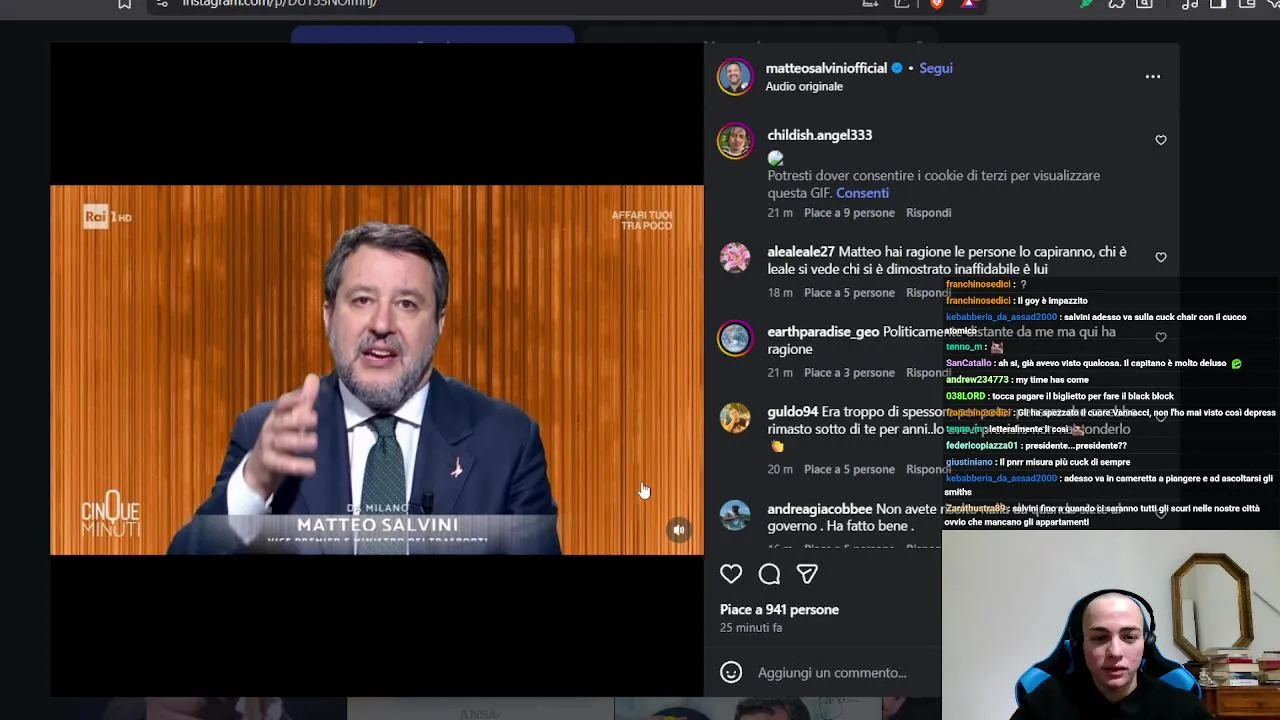Click the Matteo Salvini video player
The image size is (1280, 720).
click(x=377, y=370)
